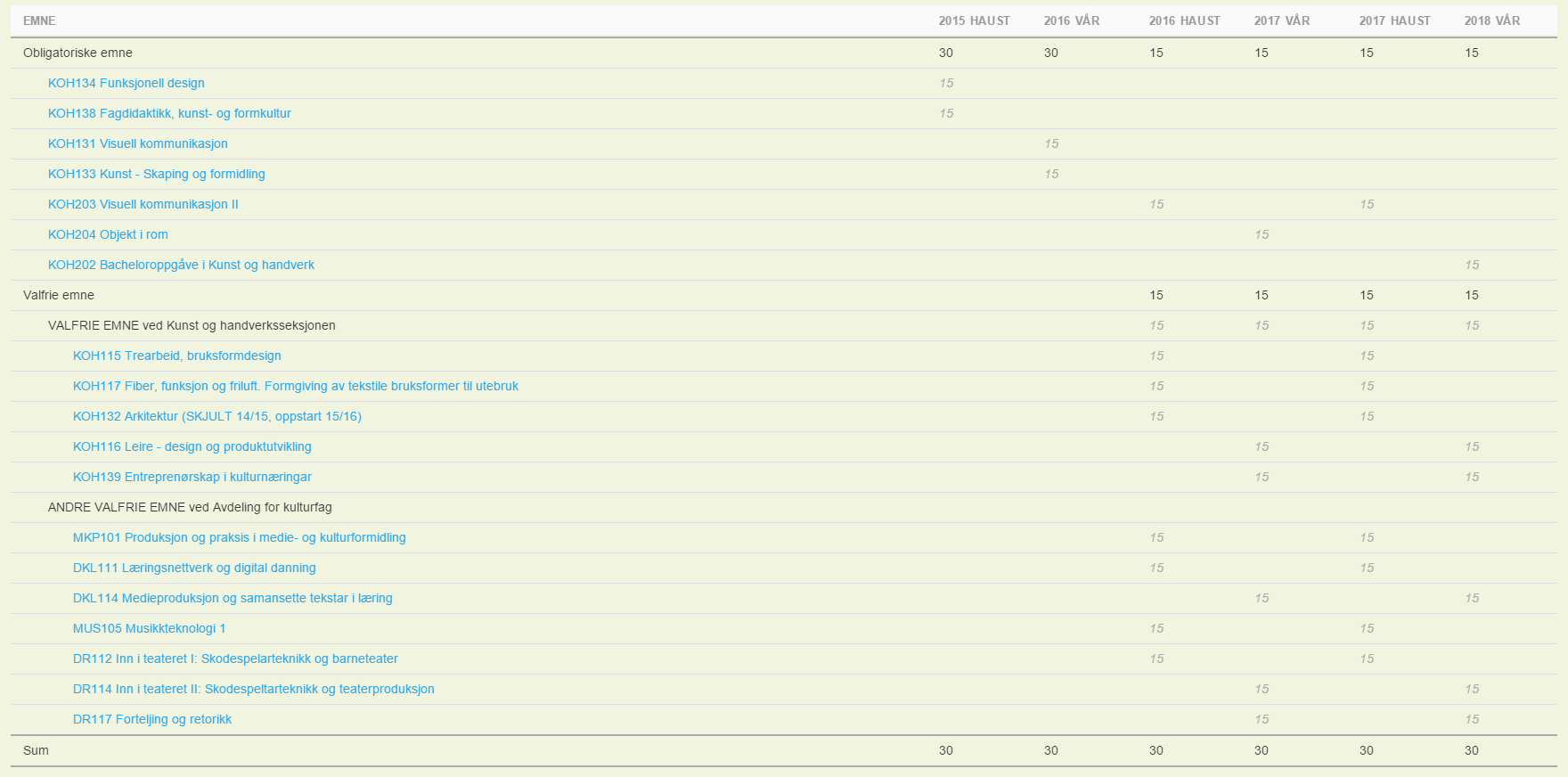
Task: Click the Sum row label
Action: point(36,750)
